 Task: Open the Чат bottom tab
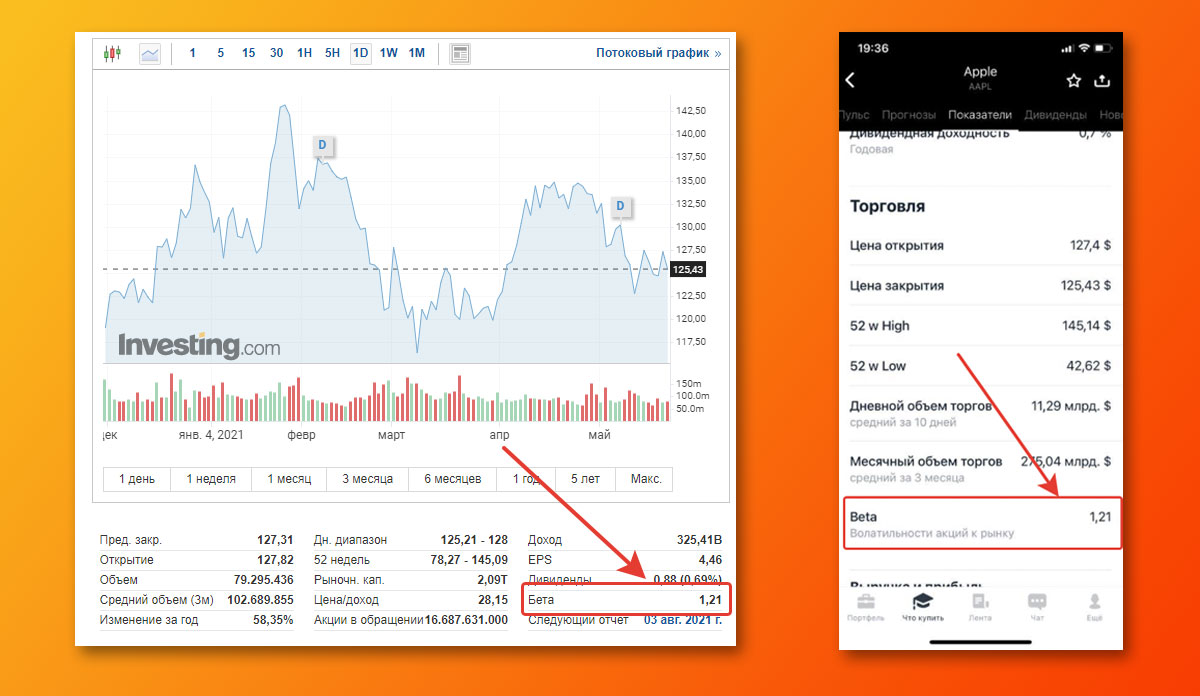coord(1037,607)
